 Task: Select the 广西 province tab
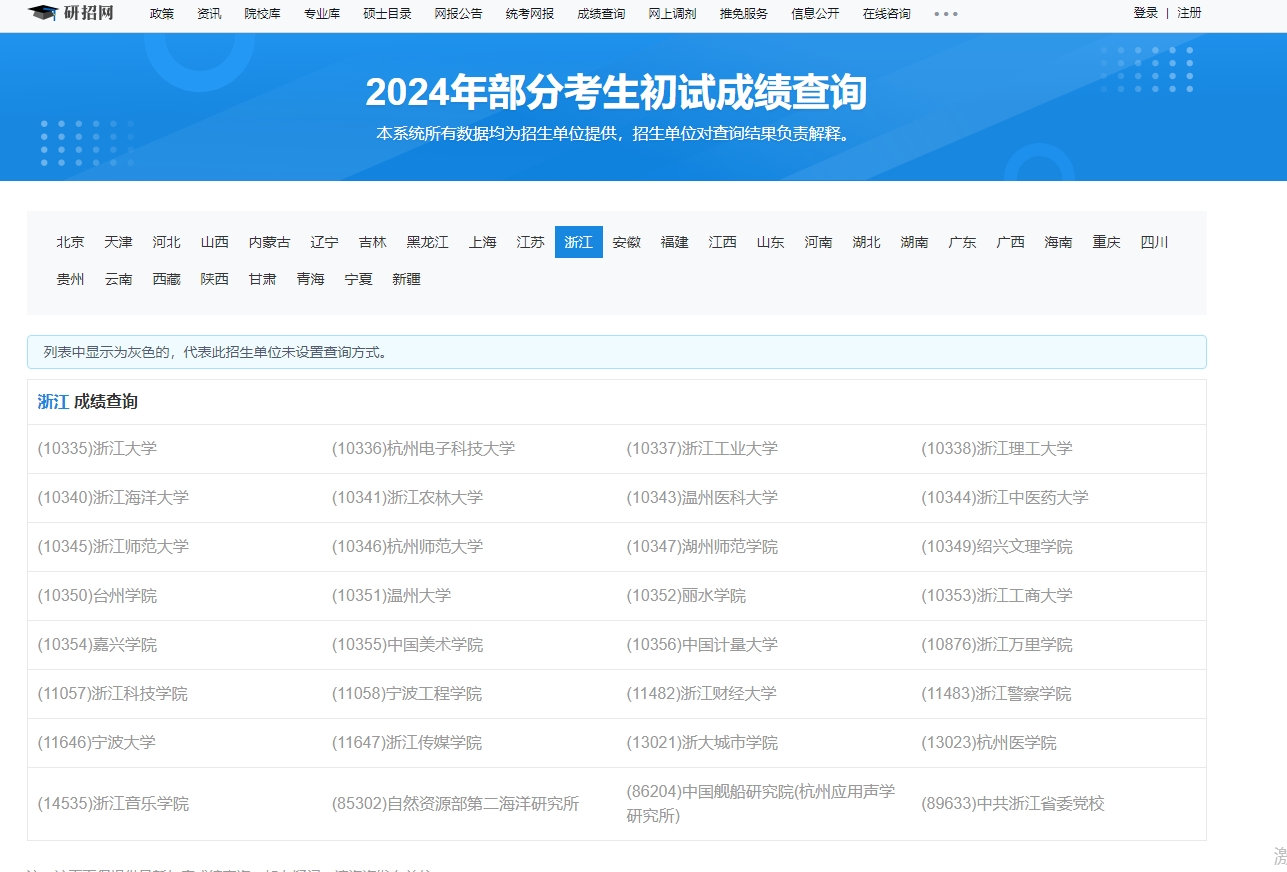(1011, 242)
